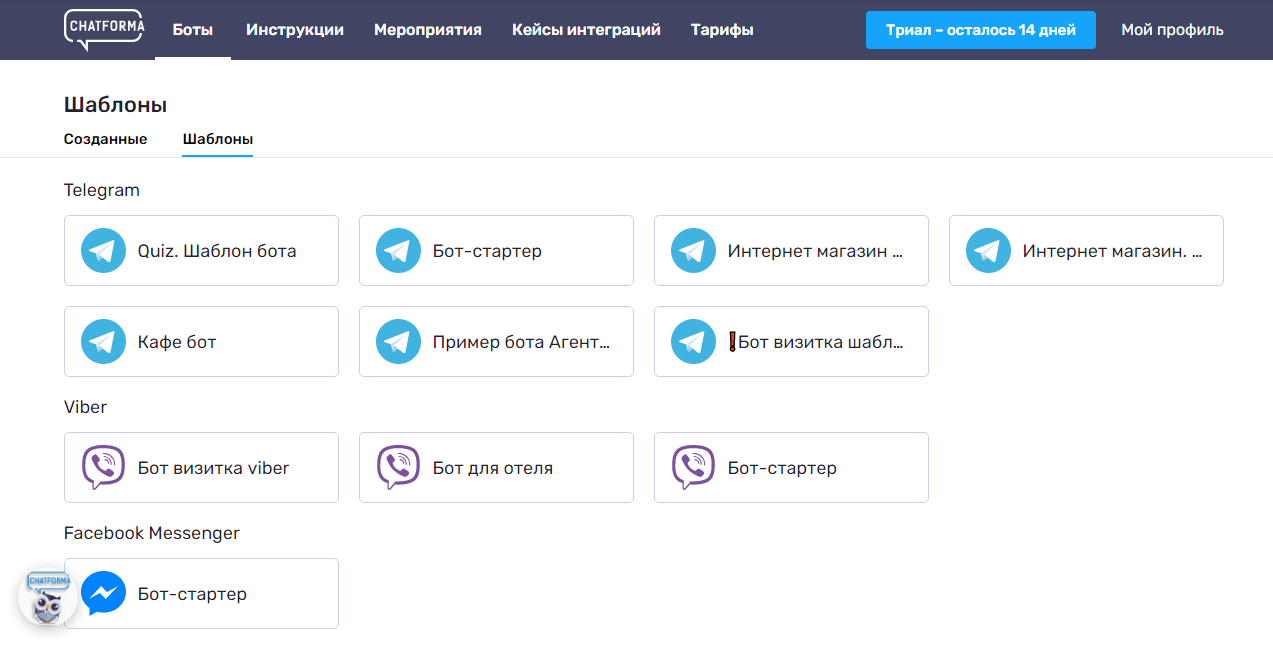Select the Quiz. Шаблон бота template
The height and width of the screenshot is (649, 1273).
[x=215, y=250]
